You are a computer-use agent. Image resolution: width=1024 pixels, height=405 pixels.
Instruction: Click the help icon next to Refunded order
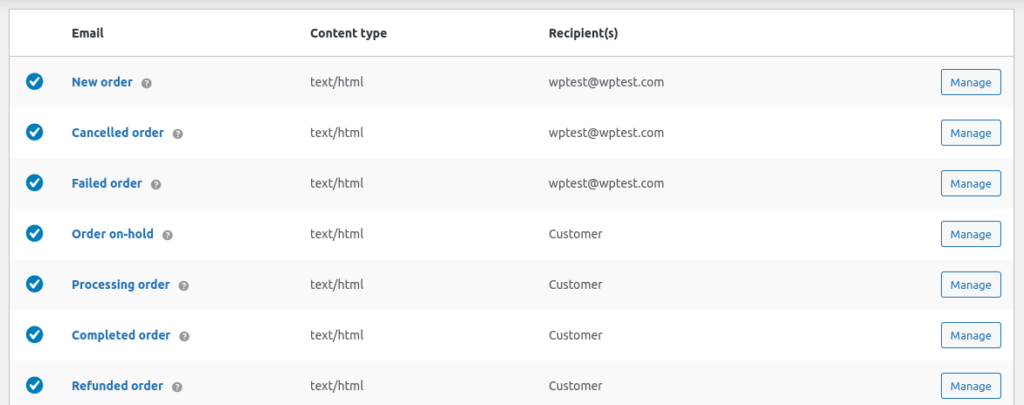click(x=177, y=387)
